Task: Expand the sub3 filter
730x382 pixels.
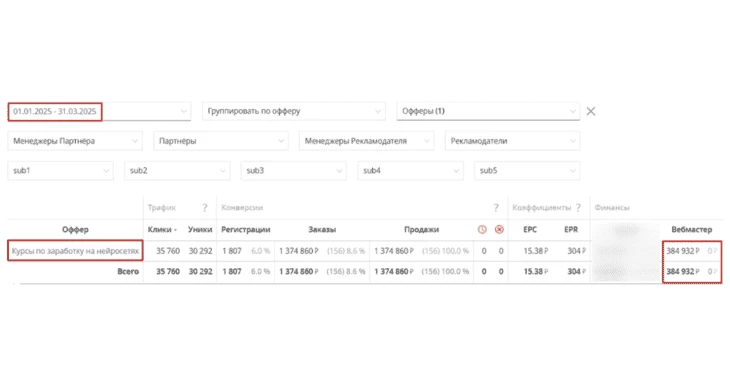Action: [x=293, y=171]
